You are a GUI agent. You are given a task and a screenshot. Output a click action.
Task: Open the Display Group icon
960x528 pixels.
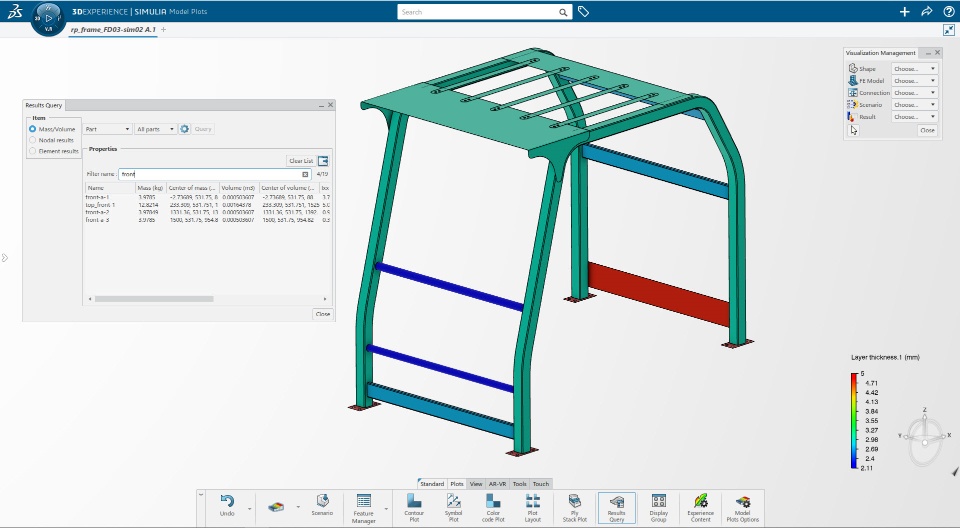click(x=658, y=508)
